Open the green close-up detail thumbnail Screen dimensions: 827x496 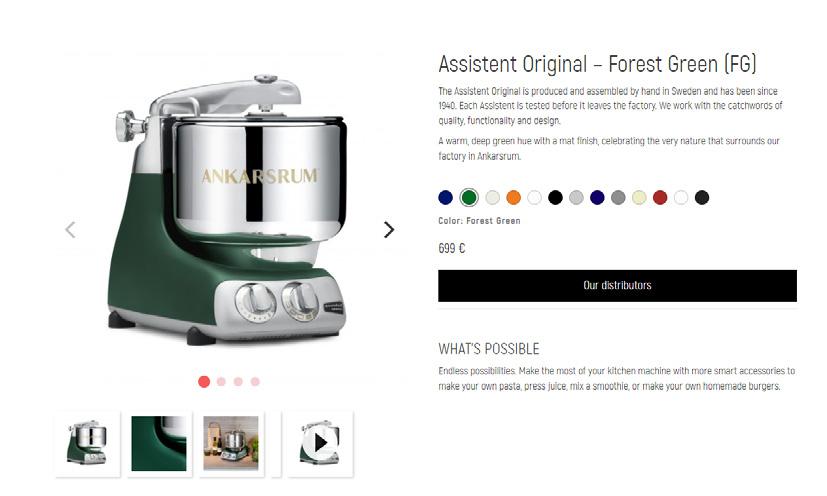pos(159,443)
